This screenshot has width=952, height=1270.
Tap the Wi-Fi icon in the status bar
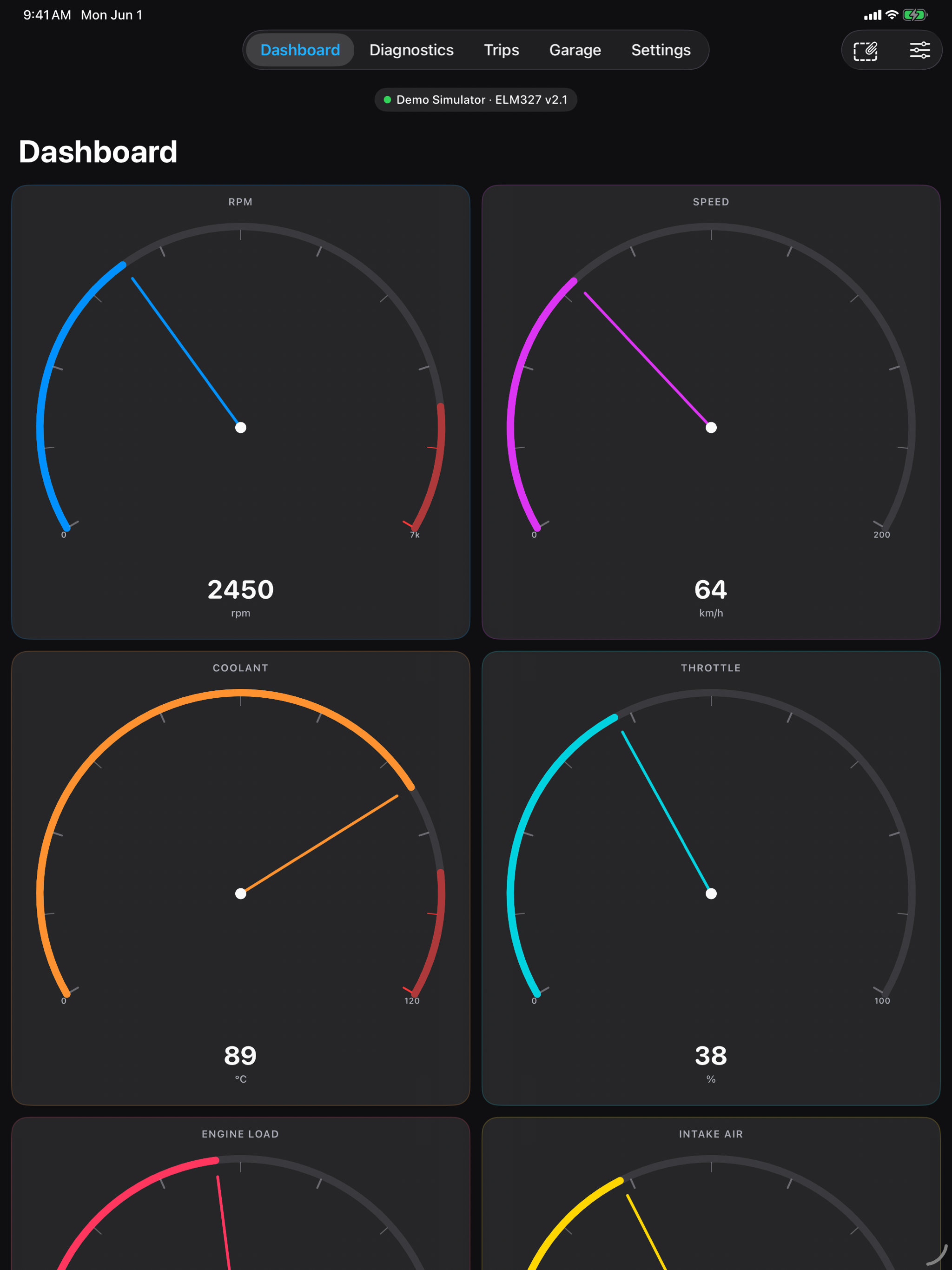(892, 15)
